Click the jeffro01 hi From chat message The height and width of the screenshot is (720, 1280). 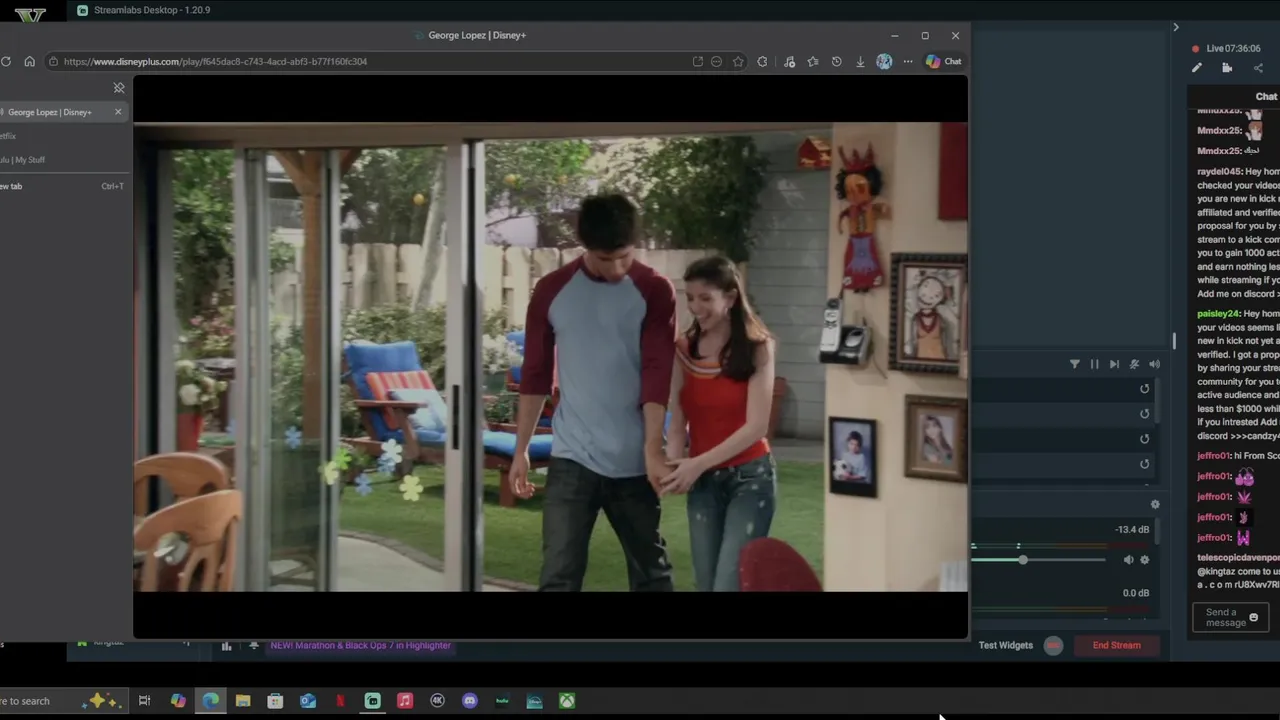pos(1238,456)
